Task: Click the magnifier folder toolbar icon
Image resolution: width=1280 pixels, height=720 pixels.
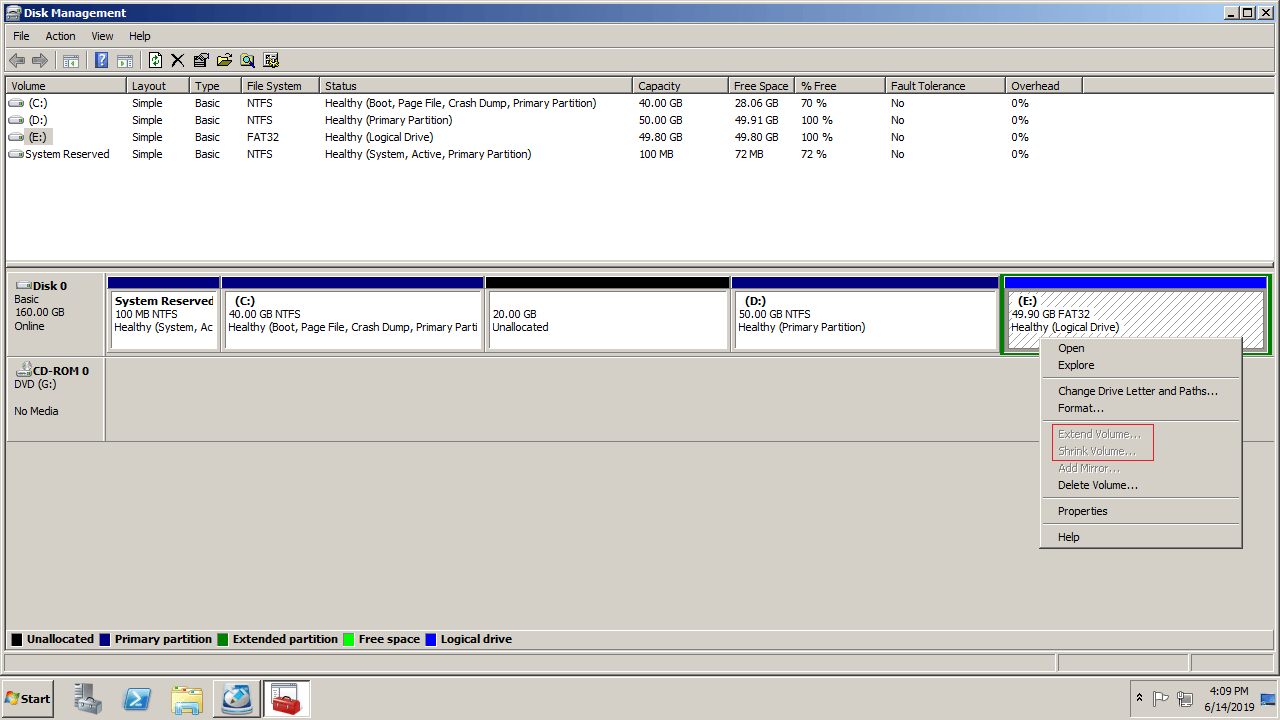Action: 247,60
